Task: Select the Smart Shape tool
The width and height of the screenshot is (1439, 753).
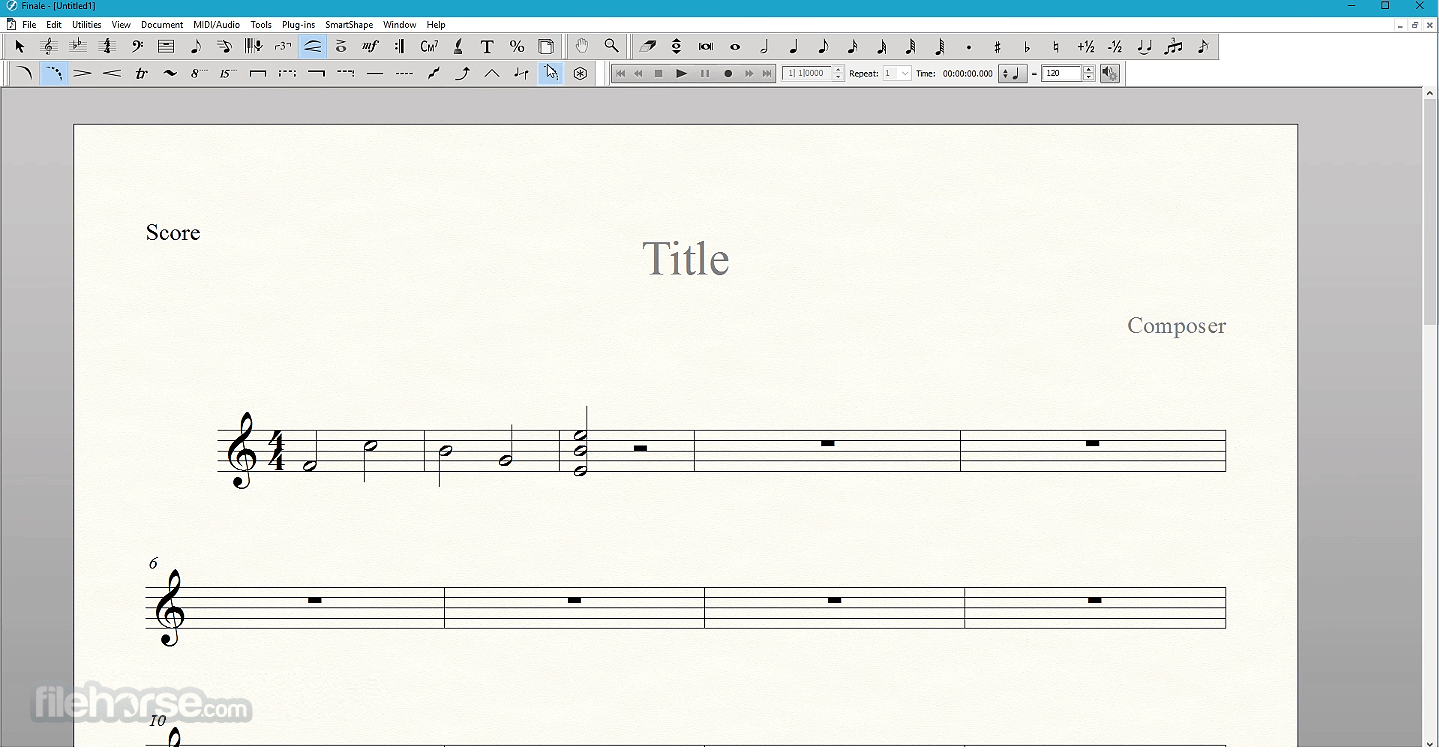Action: (x=313, y=46)
